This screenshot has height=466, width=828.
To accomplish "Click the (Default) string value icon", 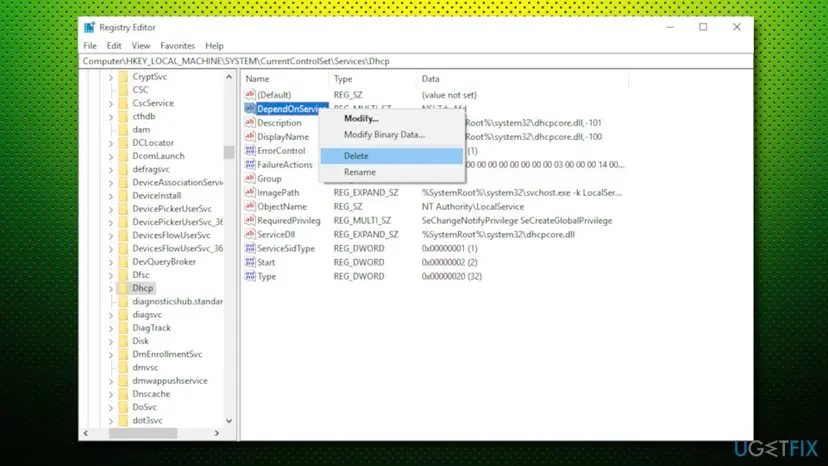I will pos(250,95).
